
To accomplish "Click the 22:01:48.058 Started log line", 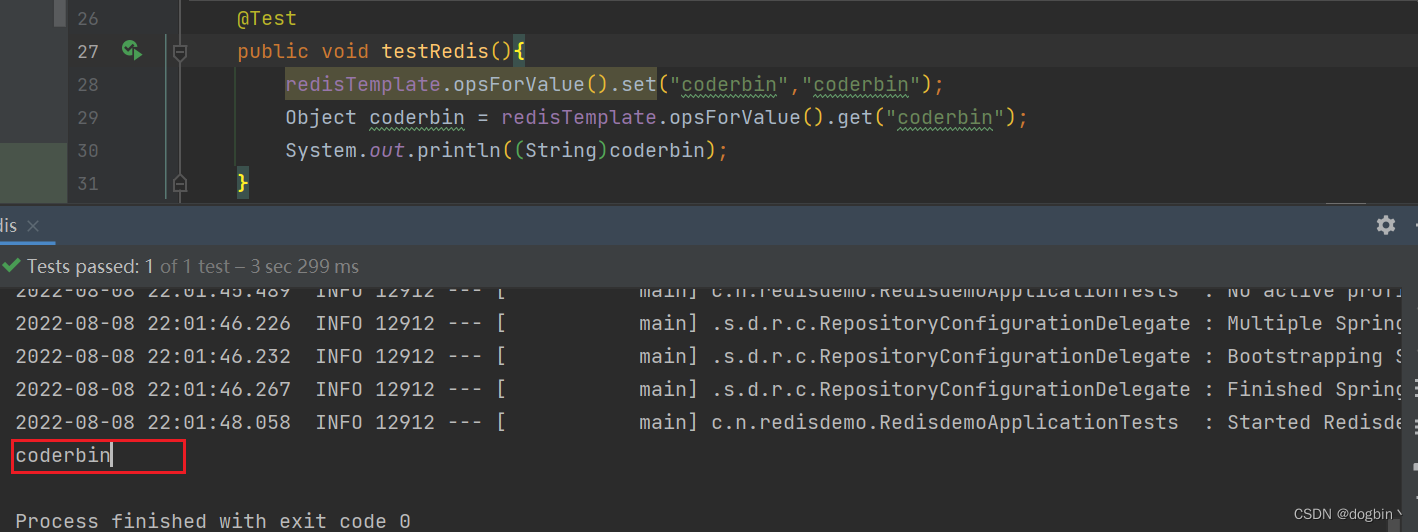I will pyautogui.click(x=708, y=423).
